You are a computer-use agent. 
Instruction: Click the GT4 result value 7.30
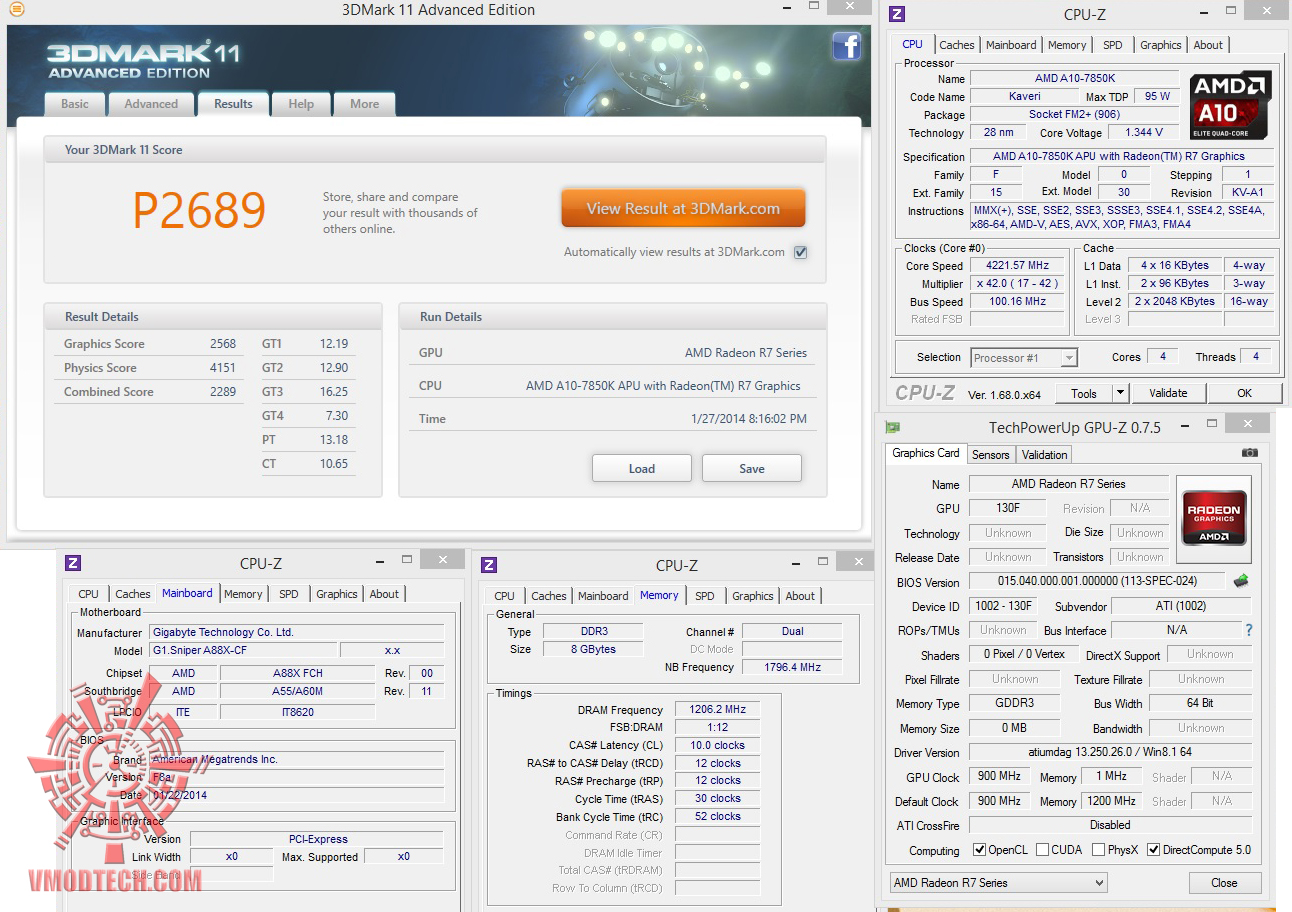pos(336,416)
